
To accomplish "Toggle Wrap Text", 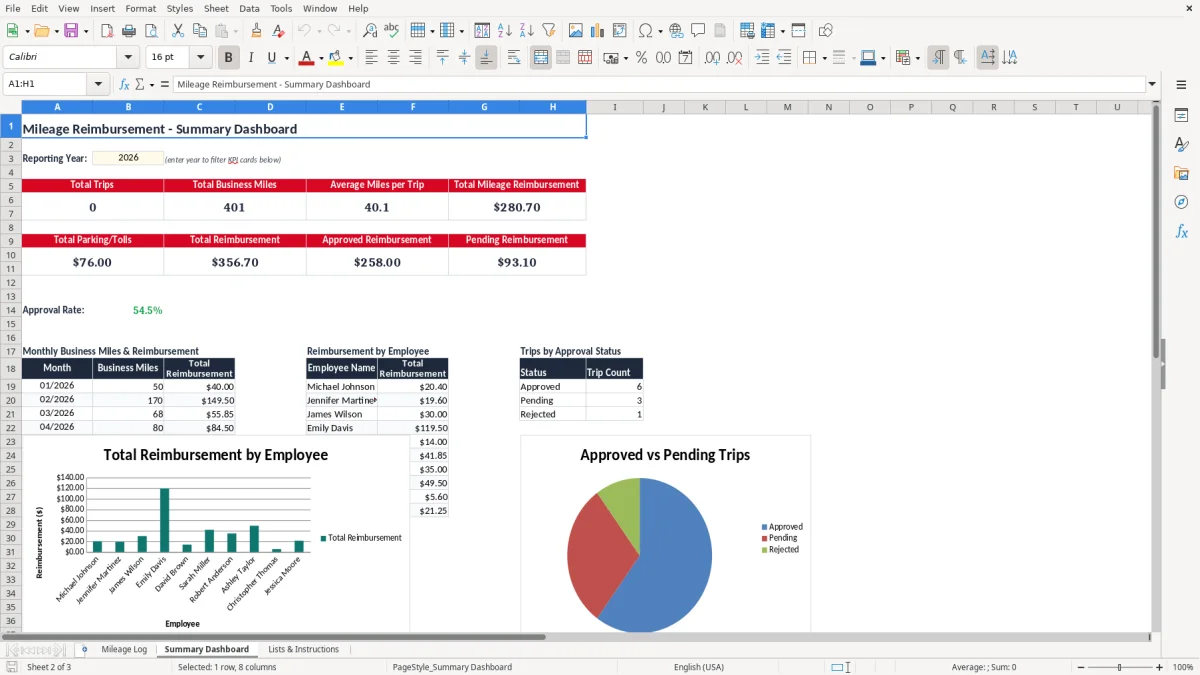I will pyautogui.click(x=514, y=58).
